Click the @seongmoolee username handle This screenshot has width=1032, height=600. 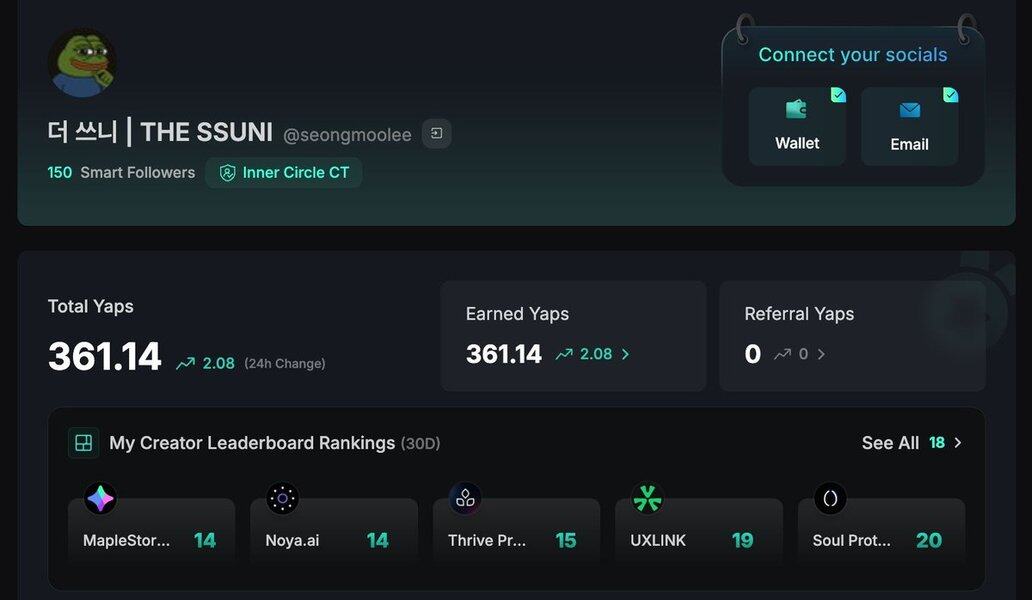click(347, 135)
